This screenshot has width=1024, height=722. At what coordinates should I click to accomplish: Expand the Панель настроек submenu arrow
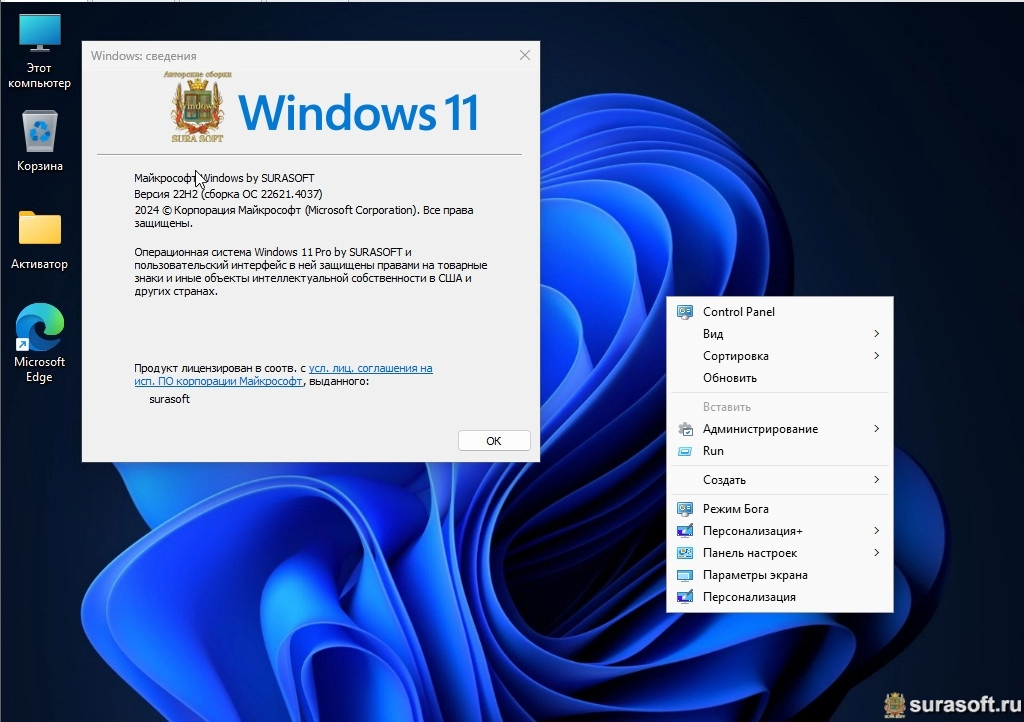tap(876, 553)
